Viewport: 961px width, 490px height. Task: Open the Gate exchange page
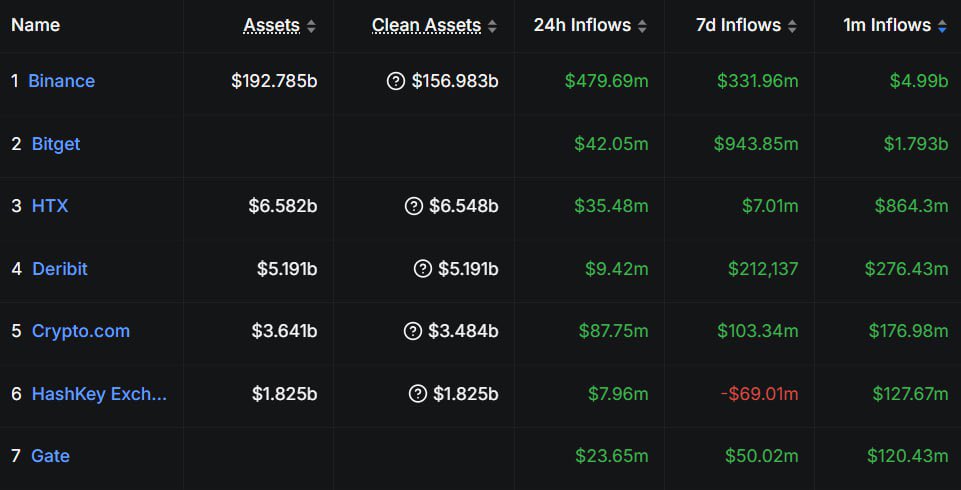51,456
